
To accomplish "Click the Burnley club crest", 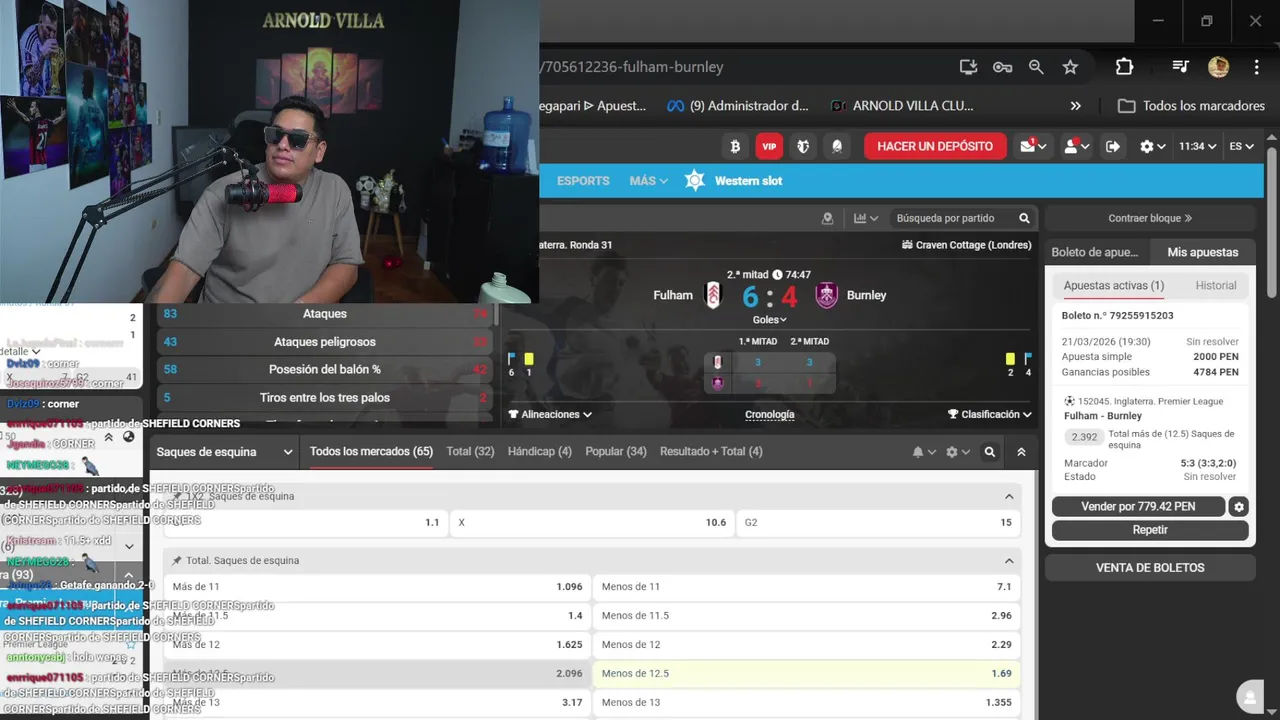I will (826, 295).
